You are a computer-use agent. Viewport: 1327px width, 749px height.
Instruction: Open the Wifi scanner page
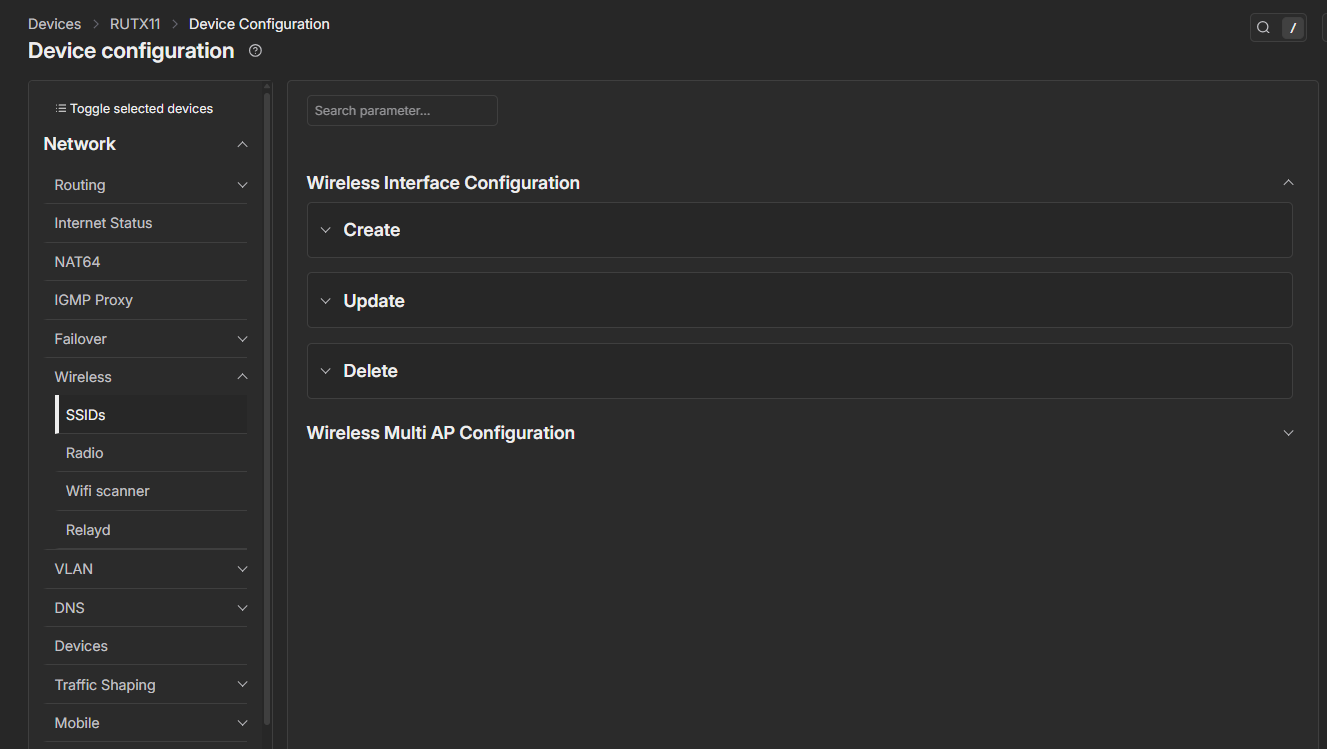[x=108, y=491]
